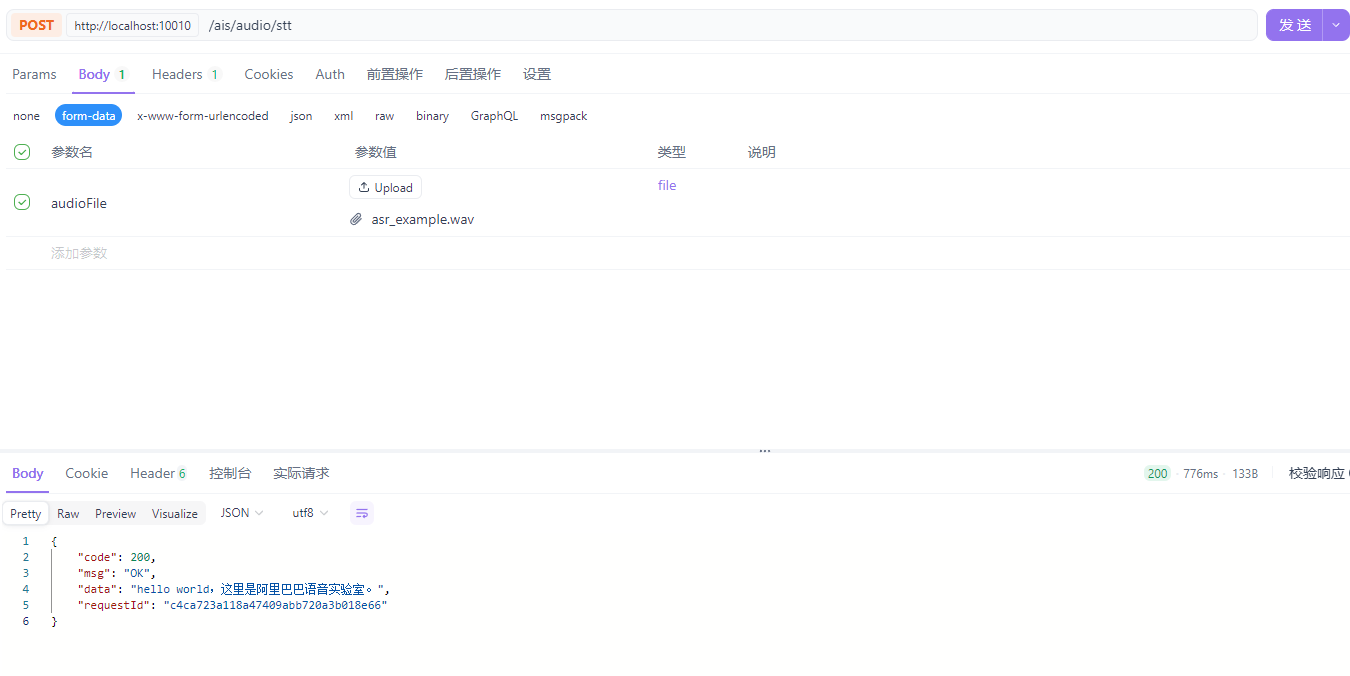Click the 类型 column header
Viewport: 1350px width, 676px height.
point(671,152)
